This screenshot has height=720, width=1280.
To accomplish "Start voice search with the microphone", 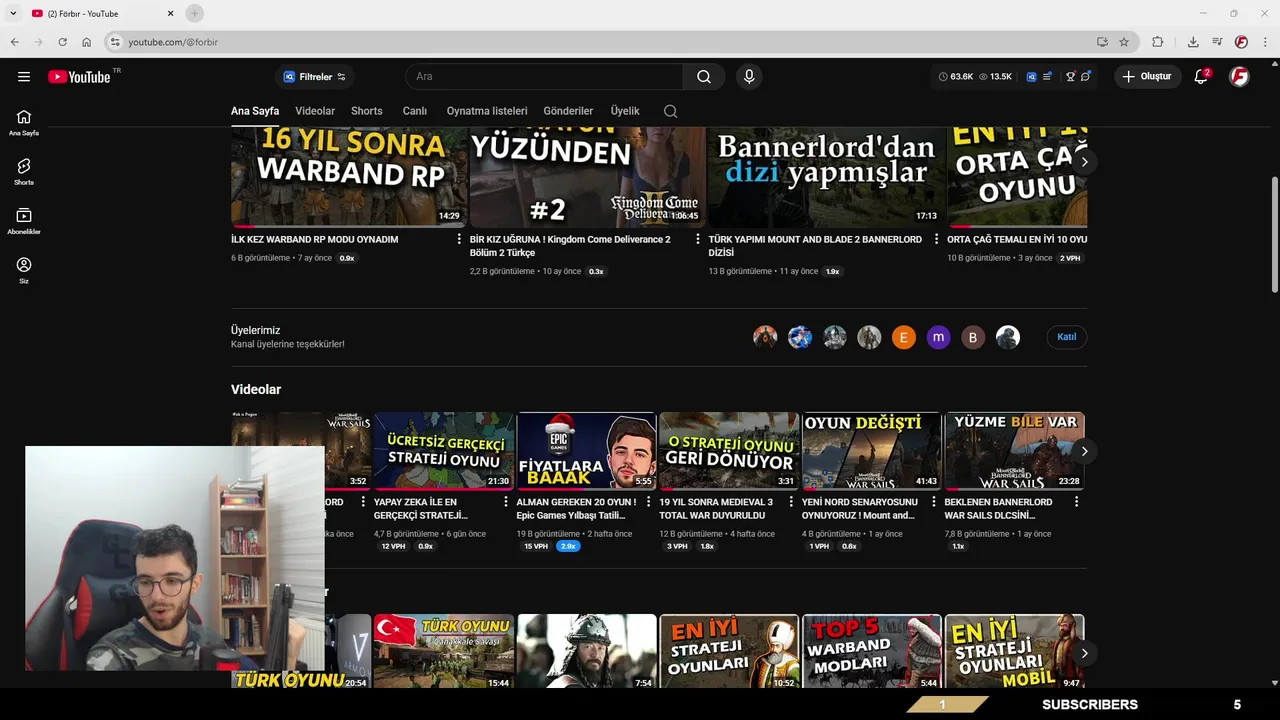I will (748, 77).
